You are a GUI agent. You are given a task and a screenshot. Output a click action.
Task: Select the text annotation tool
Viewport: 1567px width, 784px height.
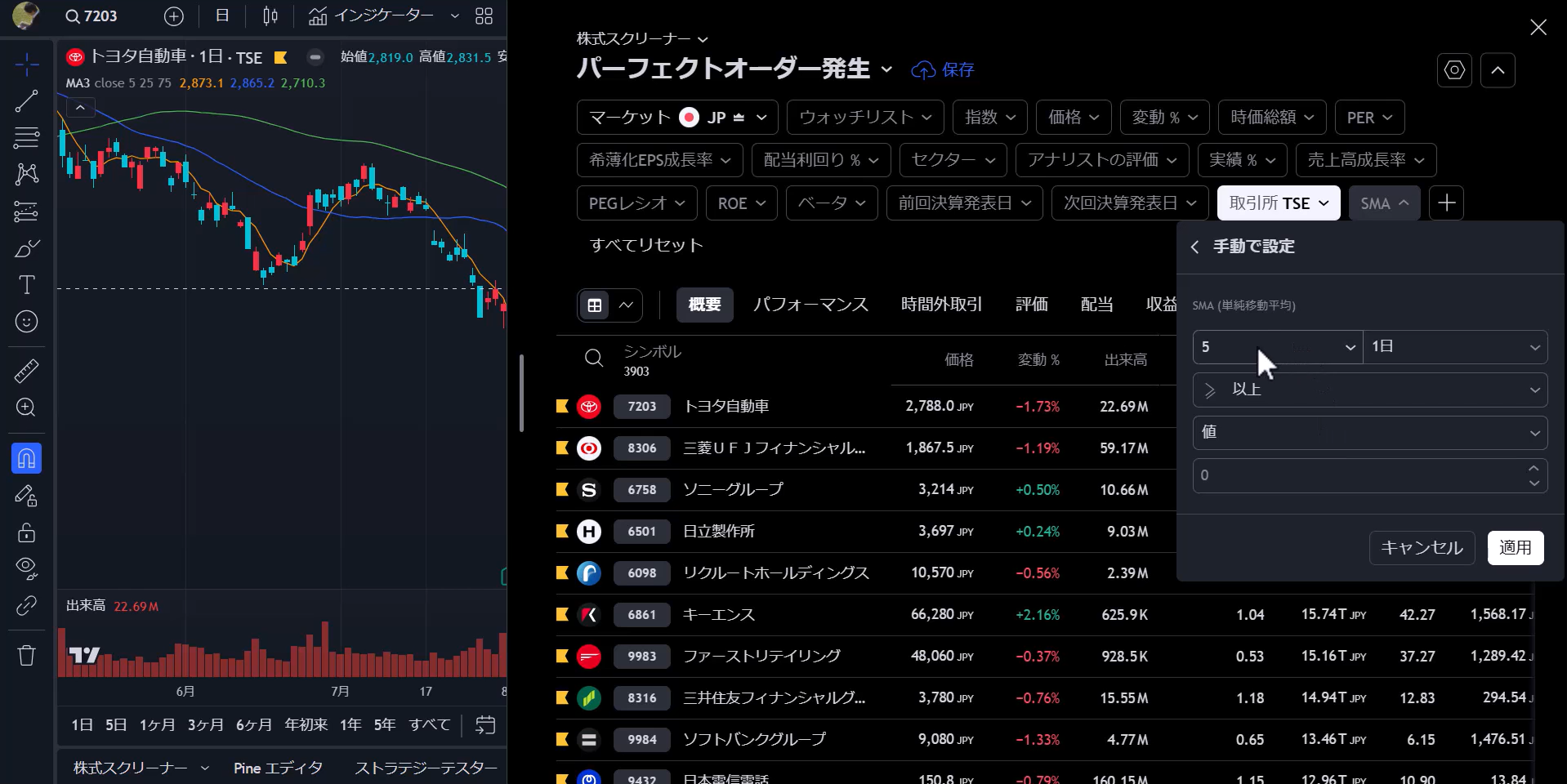26,285
